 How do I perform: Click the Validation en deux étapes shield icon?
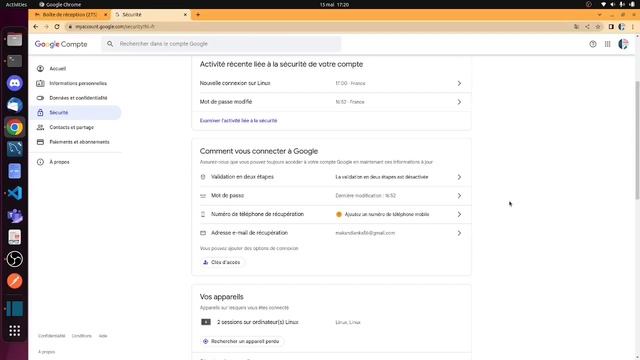click(x=203, y=177)
